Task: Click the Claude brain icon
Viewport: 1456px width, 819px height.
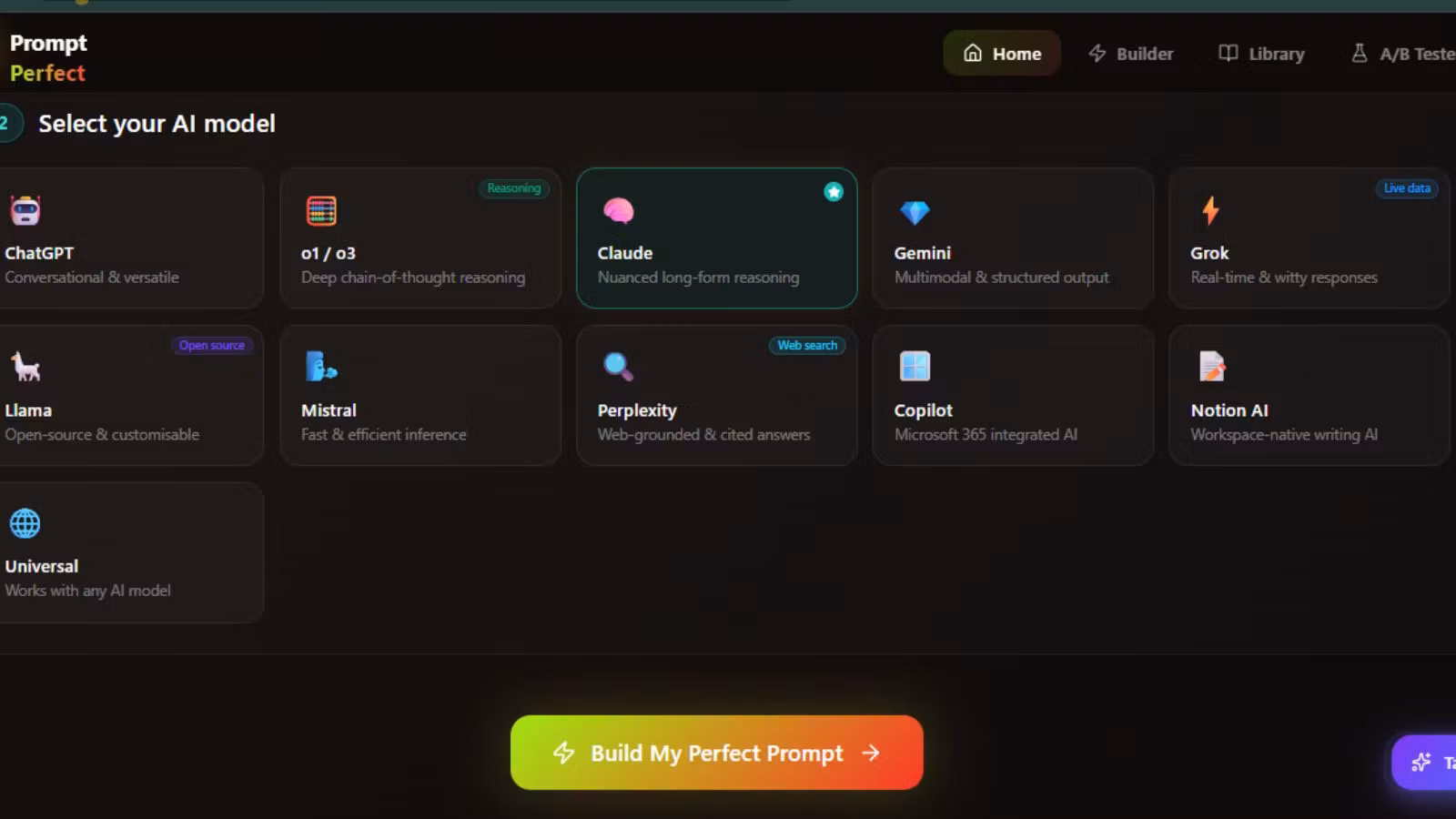Action: pyautogui.click(x=618, y=210)
